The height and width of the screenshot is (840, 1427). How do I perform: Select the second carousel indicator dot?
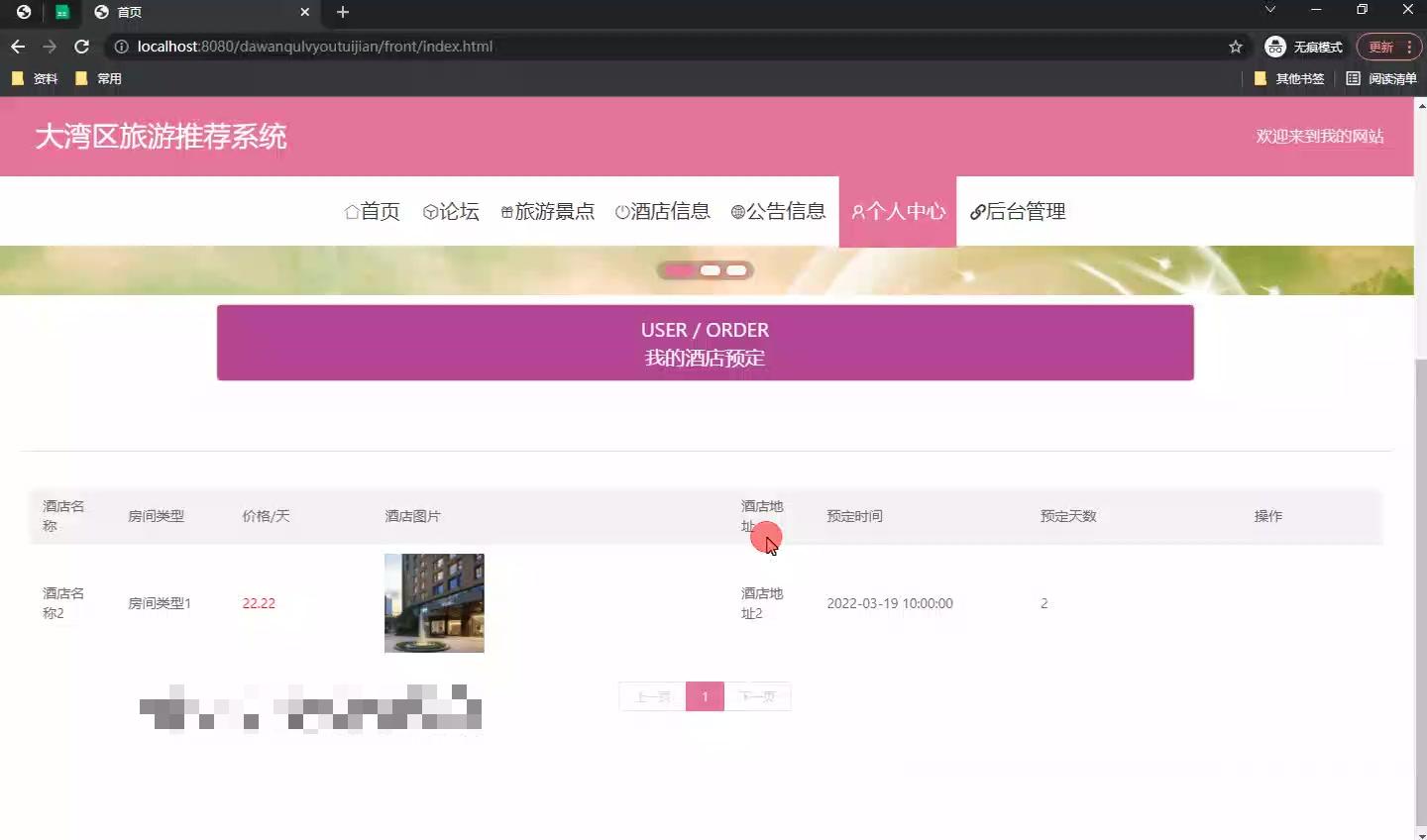coord(711,270)
